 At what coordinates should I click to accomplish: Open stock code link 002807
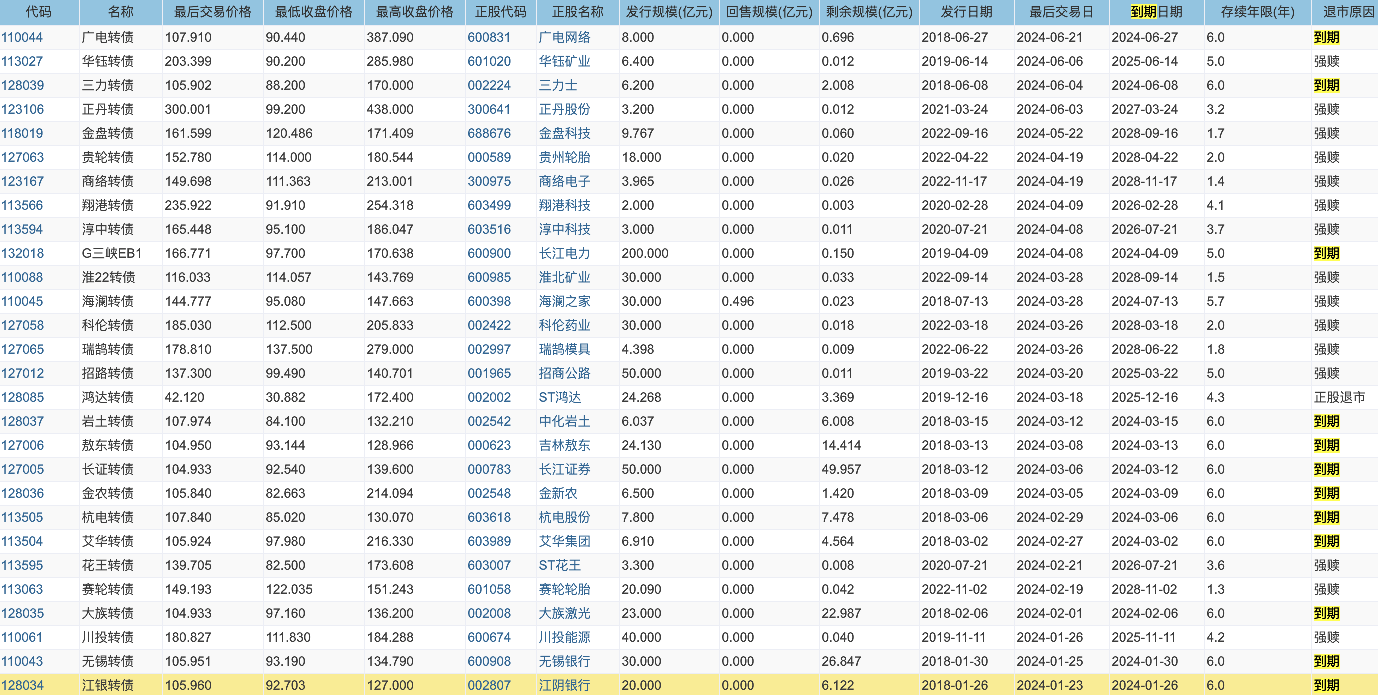tap(489, 685)
